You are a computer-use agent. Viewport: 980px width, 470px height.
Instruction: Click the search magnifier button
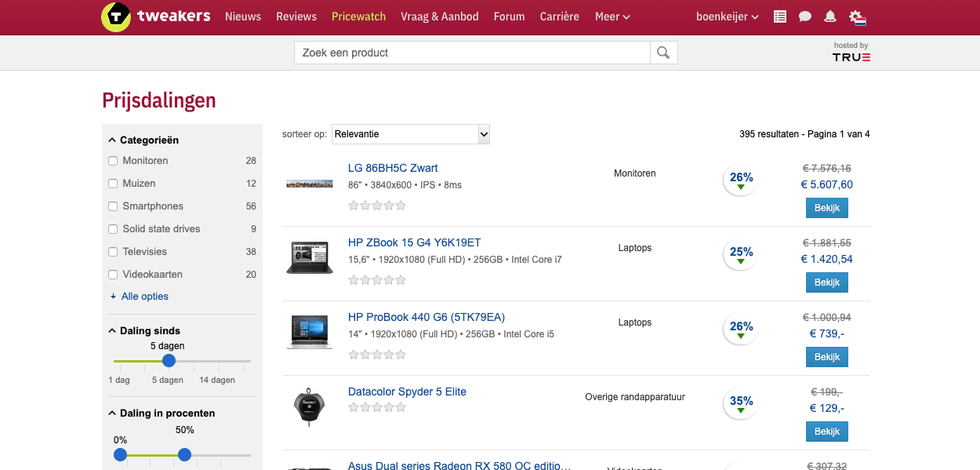[x=664, y=53]
